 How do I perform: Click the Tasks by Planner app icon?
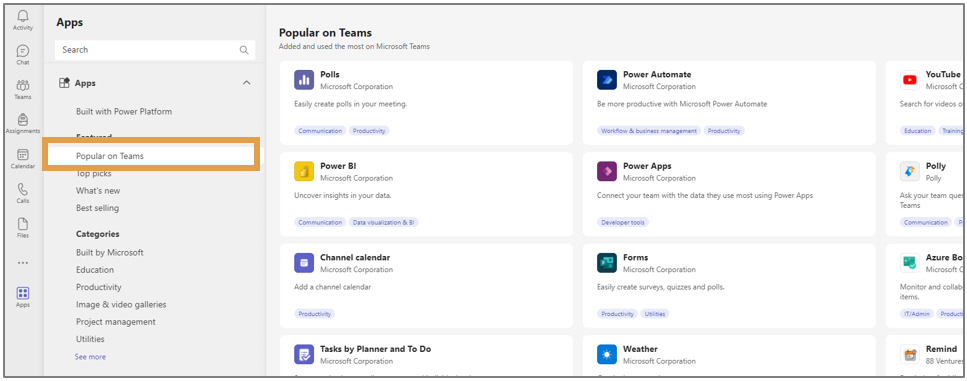[x=304, y=354]
